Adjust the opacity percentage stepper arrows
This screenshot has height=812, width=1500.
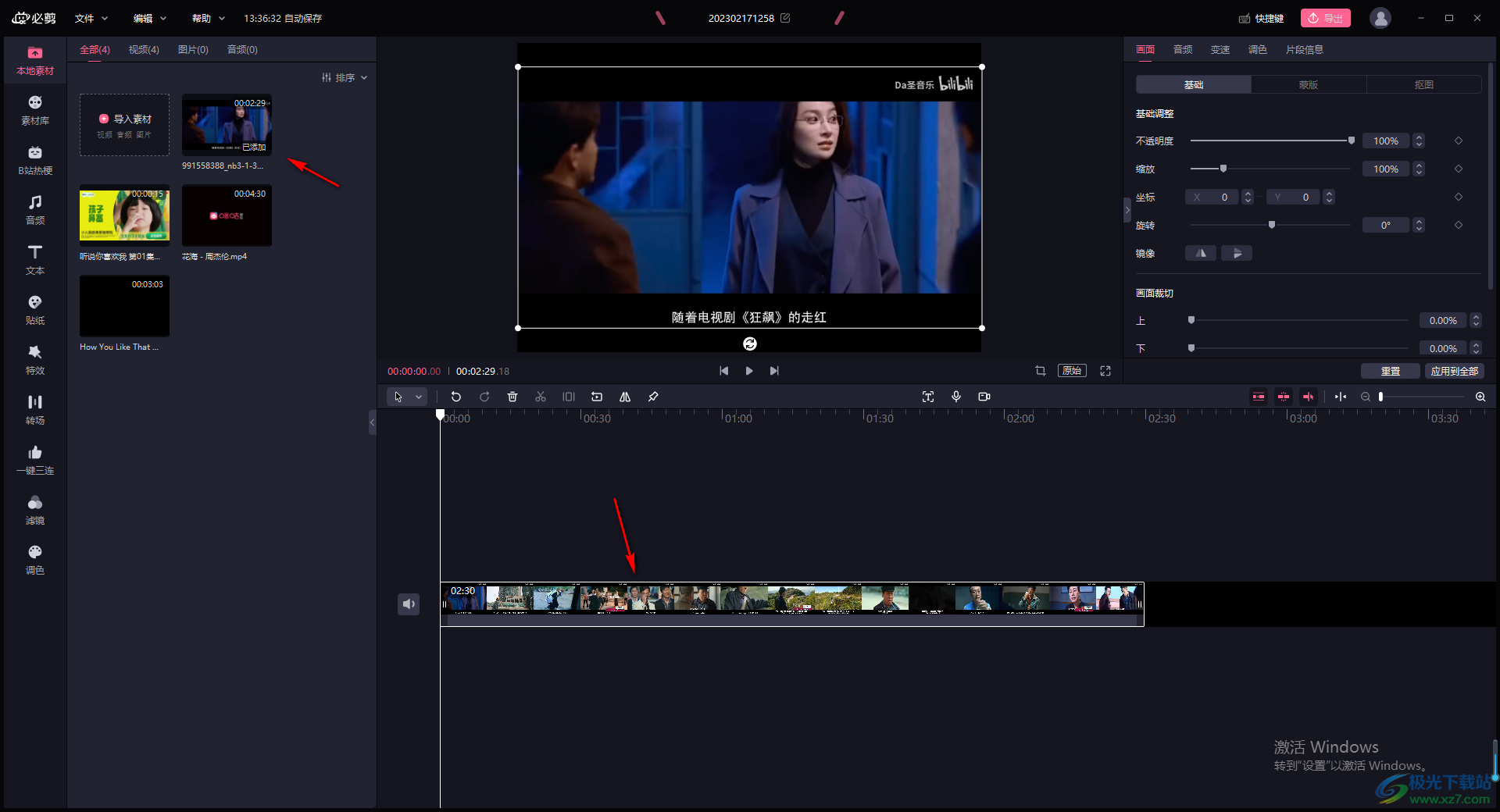pos(1420,141)
